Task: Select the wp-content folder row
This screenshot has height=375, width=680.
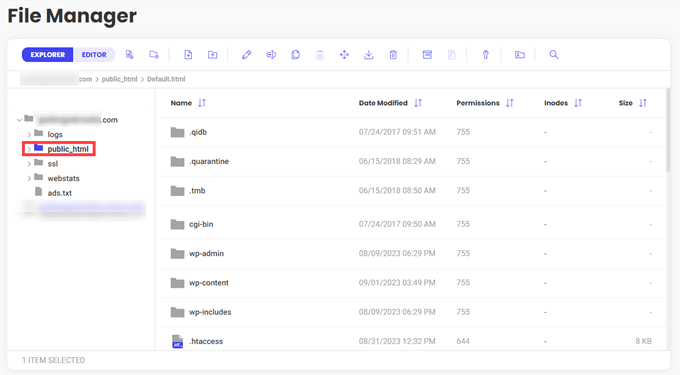Action: pyautogui.click(x=411, y=283)
